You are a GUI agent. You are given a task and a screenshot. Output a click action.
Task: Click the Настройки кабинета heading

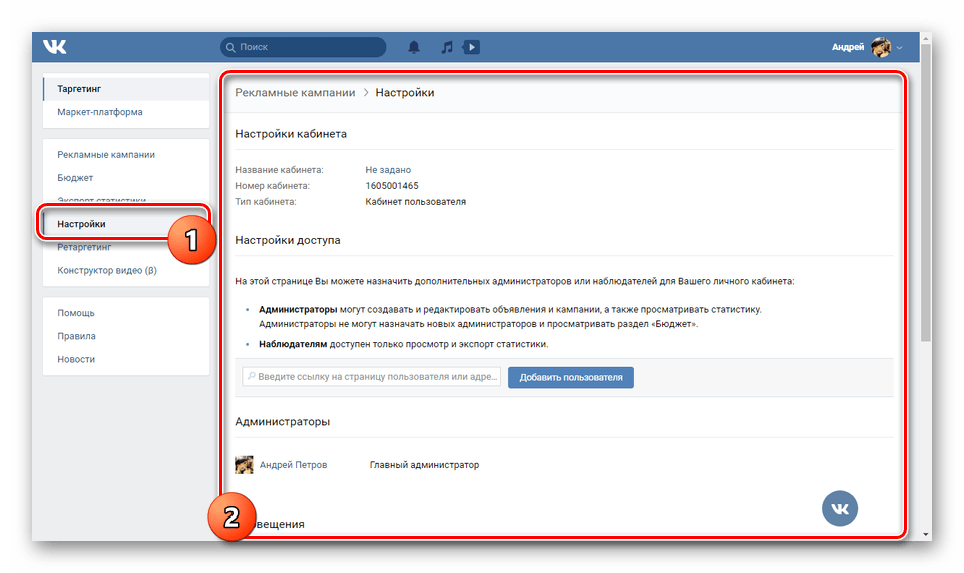(291, 133)
